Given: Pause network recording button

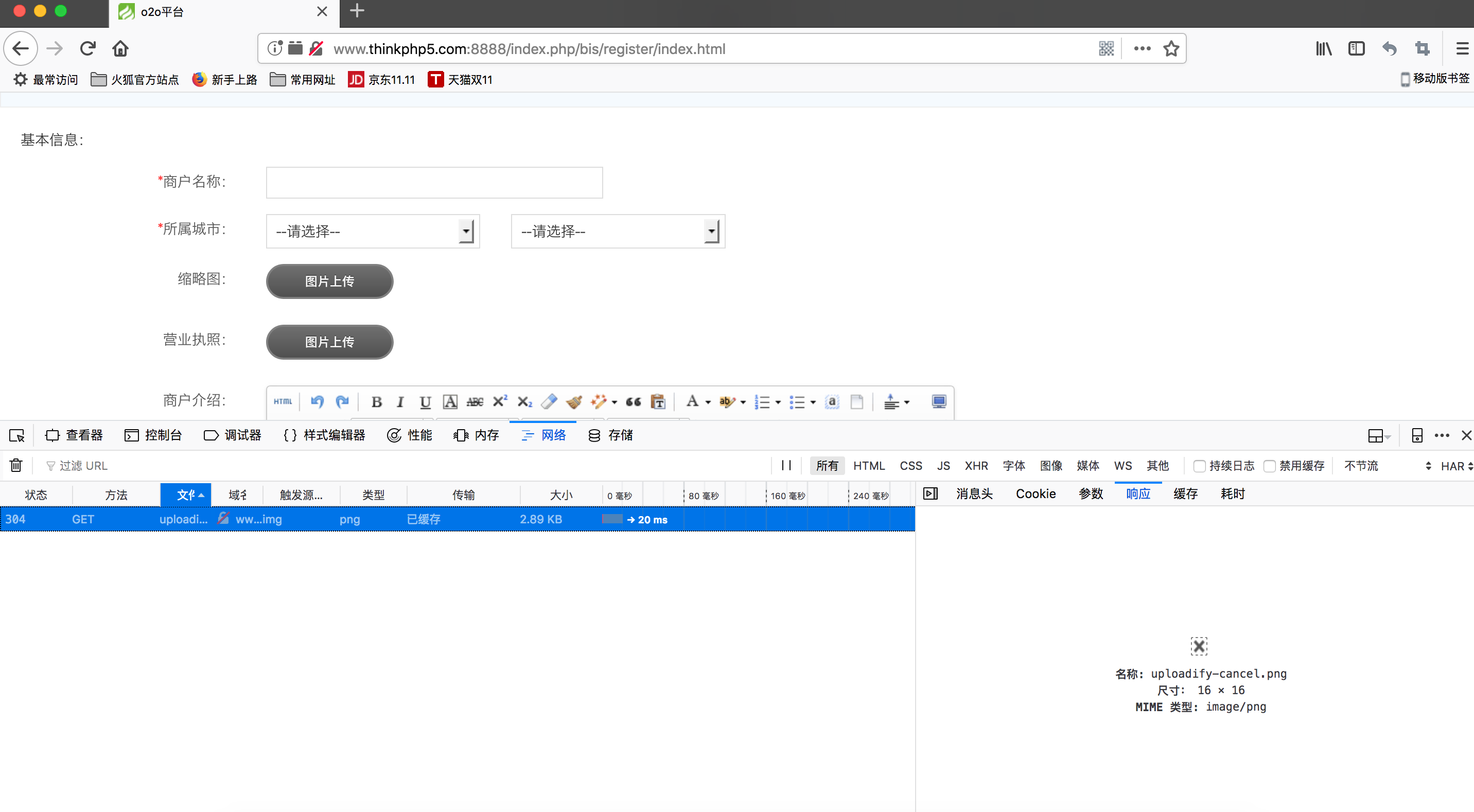Looking at the screenshot, I should (786, 465).
